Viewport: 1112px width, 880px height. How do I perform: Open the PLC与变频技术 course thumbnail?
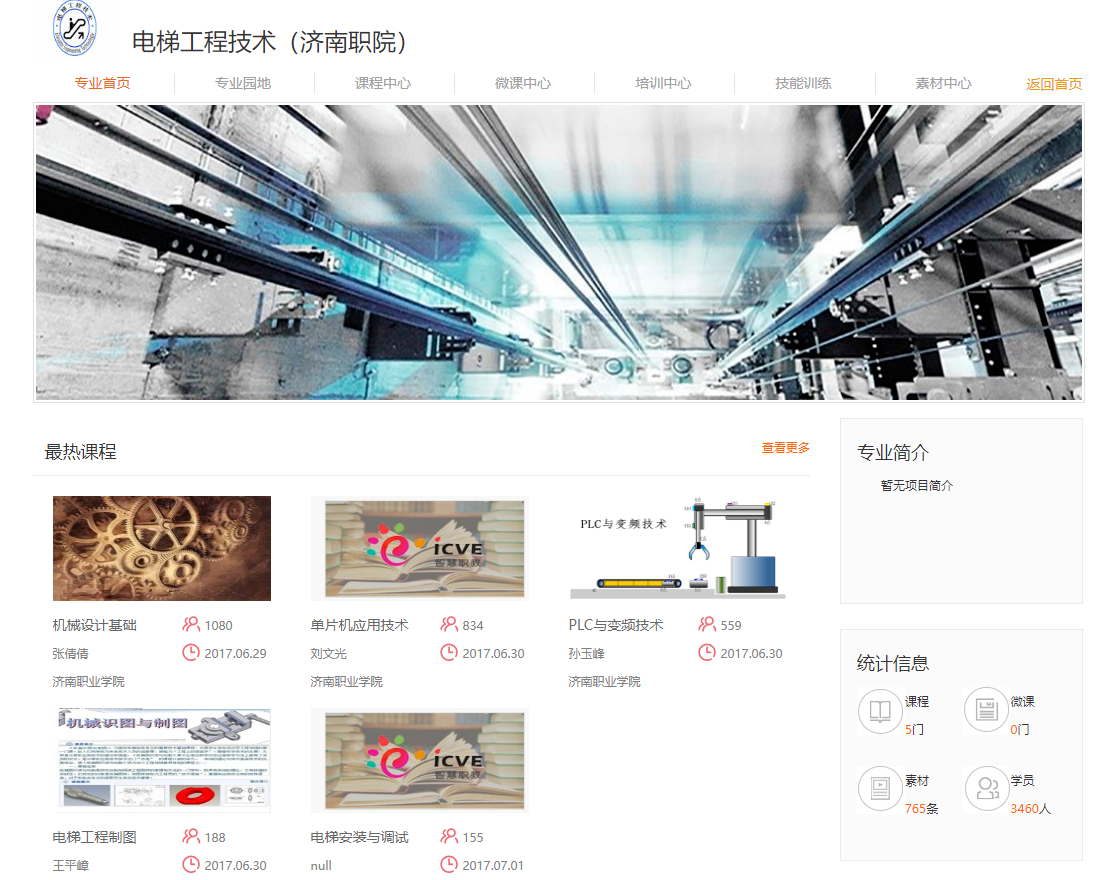[677, 548]
